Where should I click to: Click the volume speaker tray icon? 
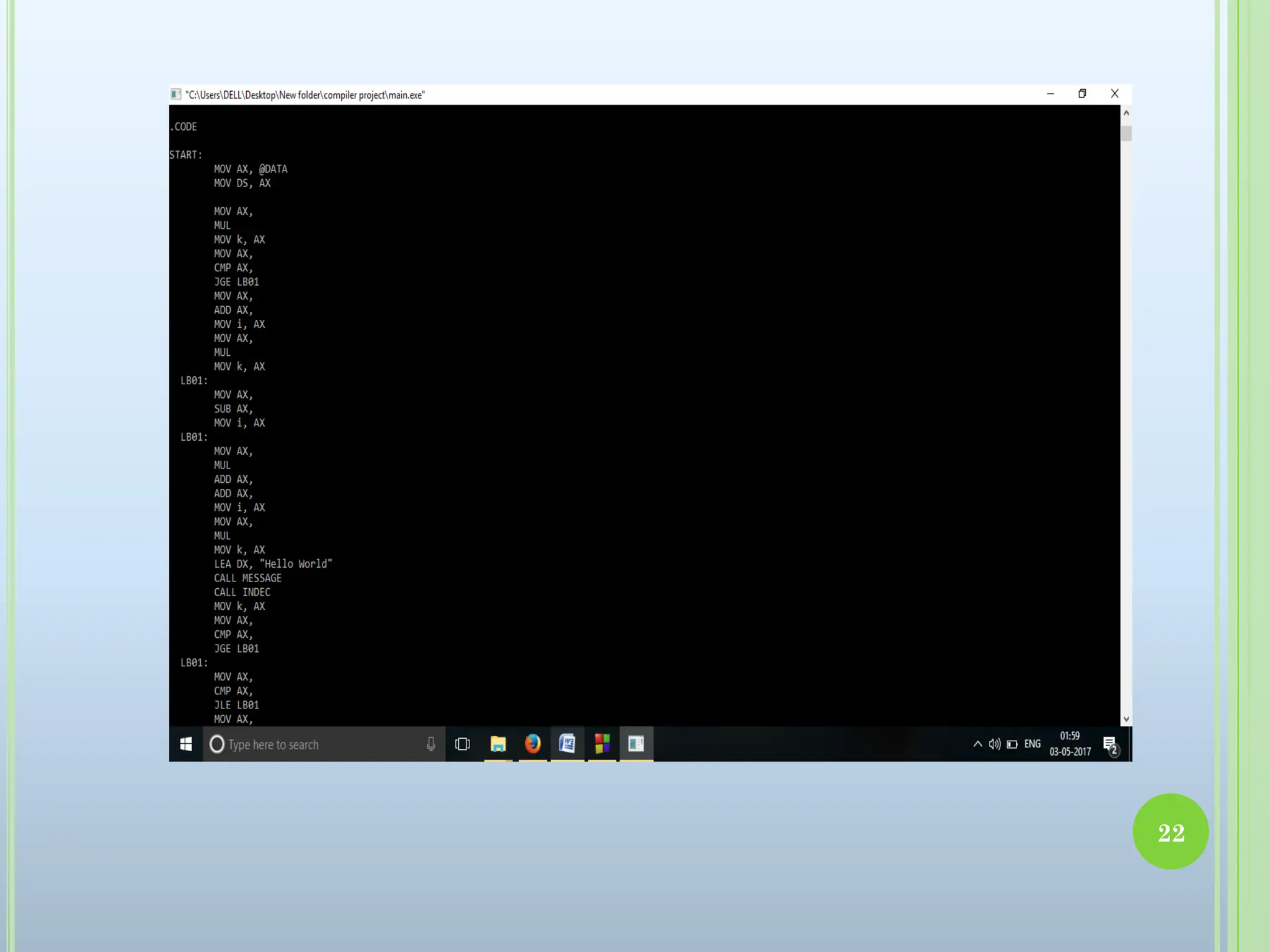click(995, 744)
